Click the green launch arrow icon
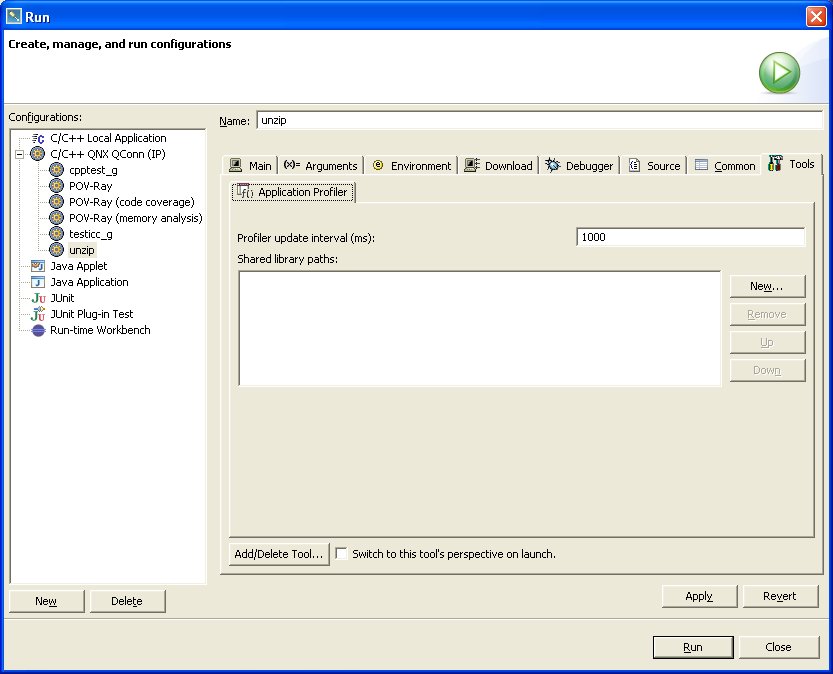 click(779, 72)
